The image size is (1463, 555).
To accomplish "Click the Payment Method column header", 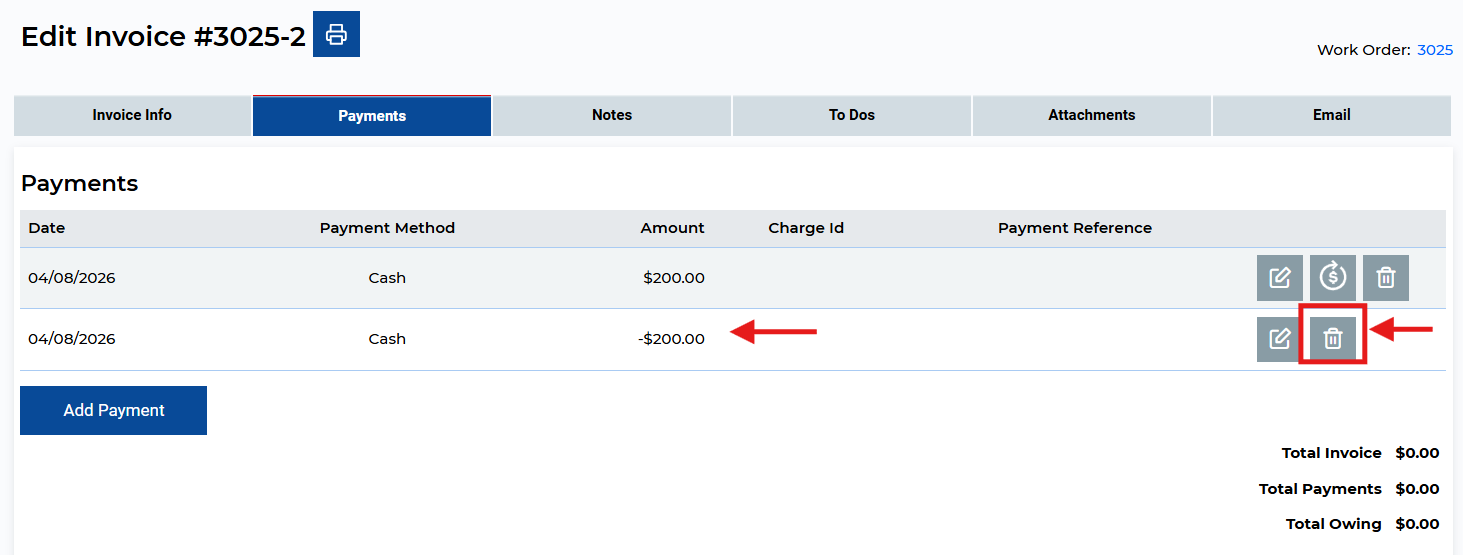I will coord(387,228).
